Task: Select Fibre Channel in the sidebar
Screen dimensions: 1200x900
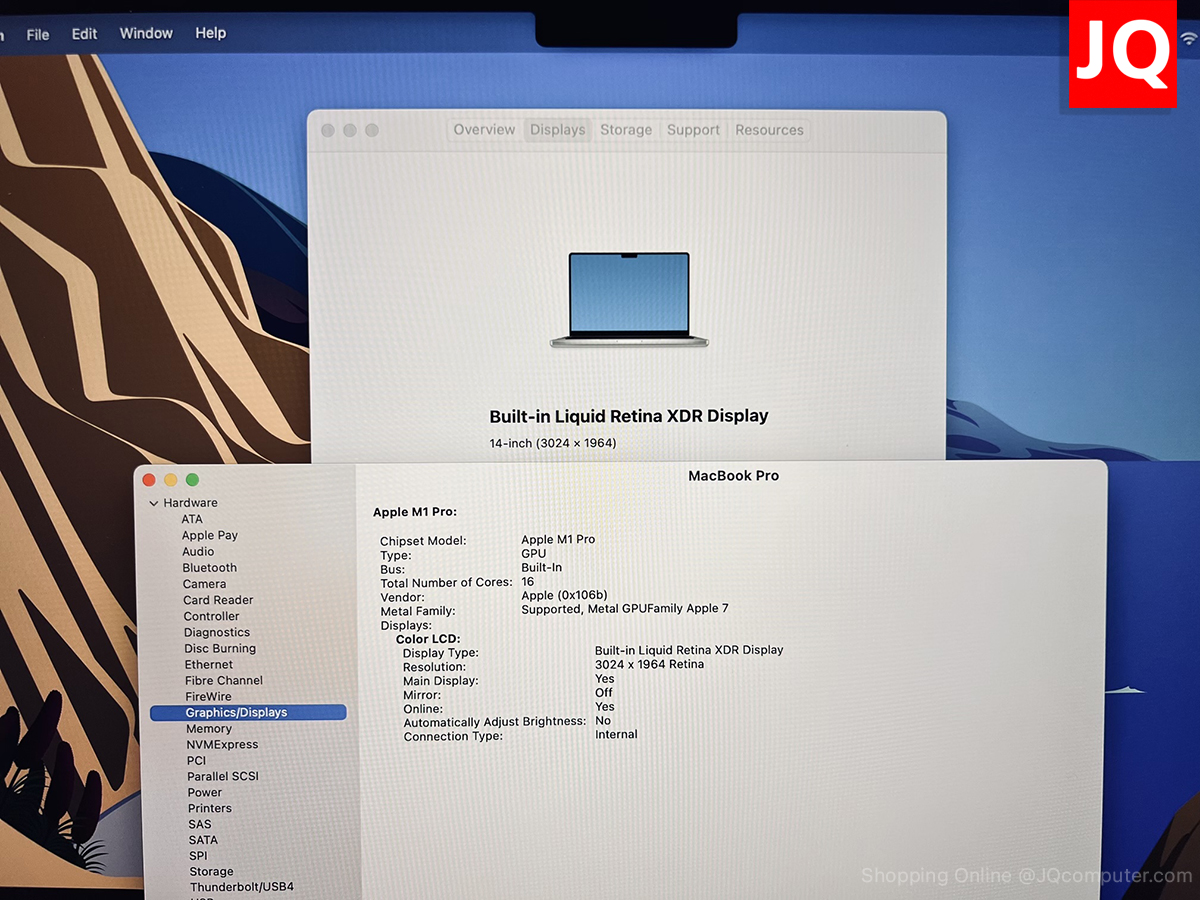Action: [x=224, y=680]
